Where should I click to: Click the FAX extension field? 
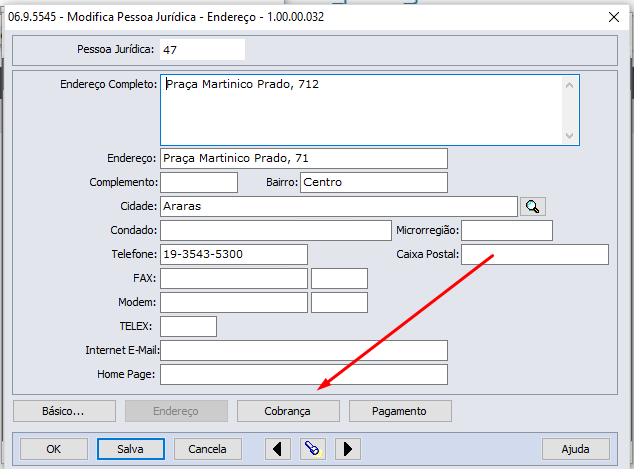coord(339,279)
